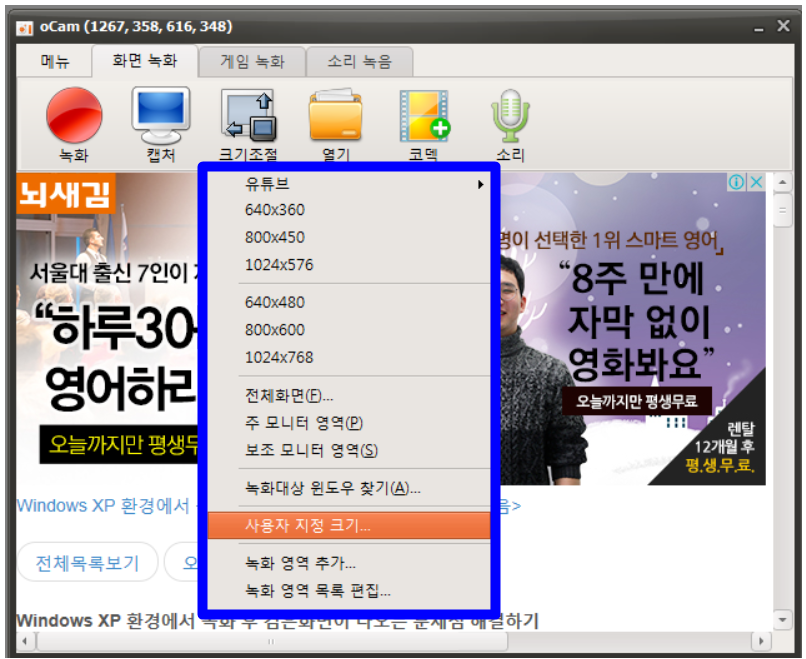Switch to the 화면 녹화 tab

click(x=145, y=61)
